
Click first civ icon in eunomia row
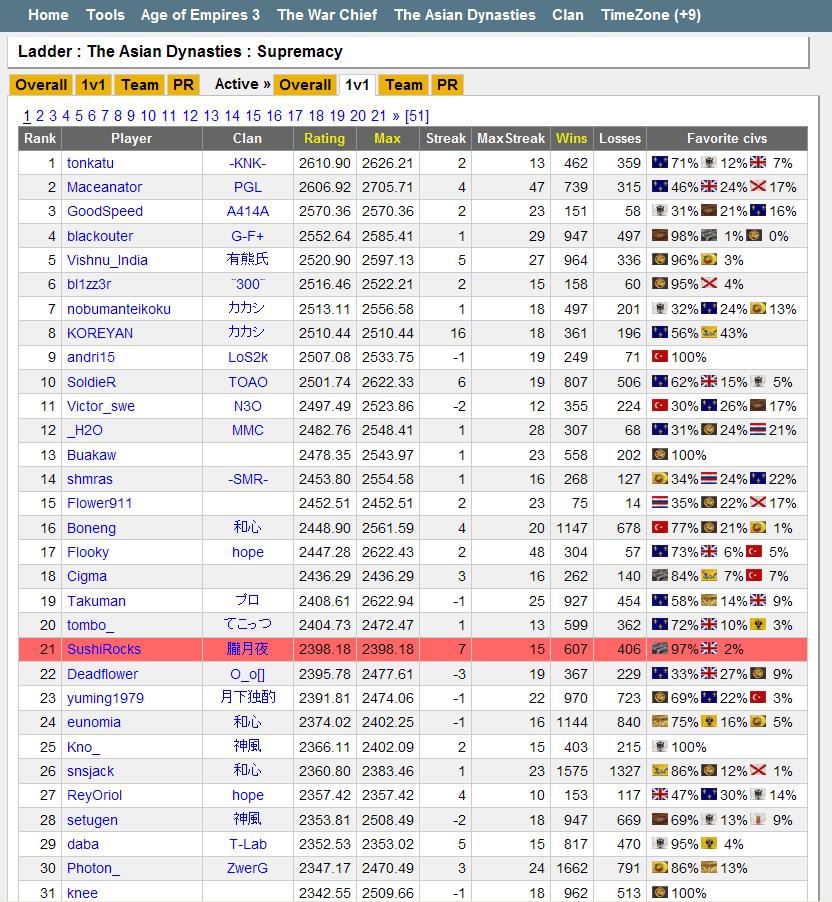[x=659, y=722]
